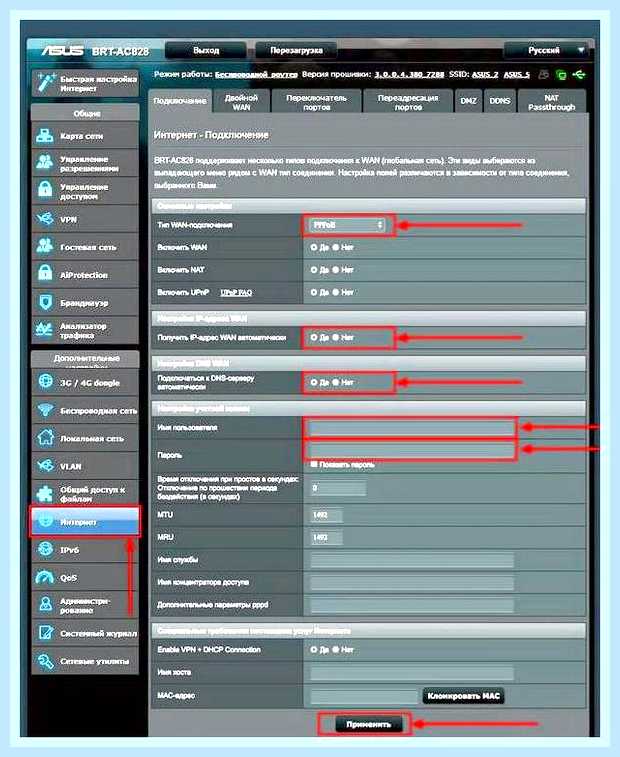
Task: Open the Network Tools (Сетевые утилиты) icon
Action: (45, 661)
